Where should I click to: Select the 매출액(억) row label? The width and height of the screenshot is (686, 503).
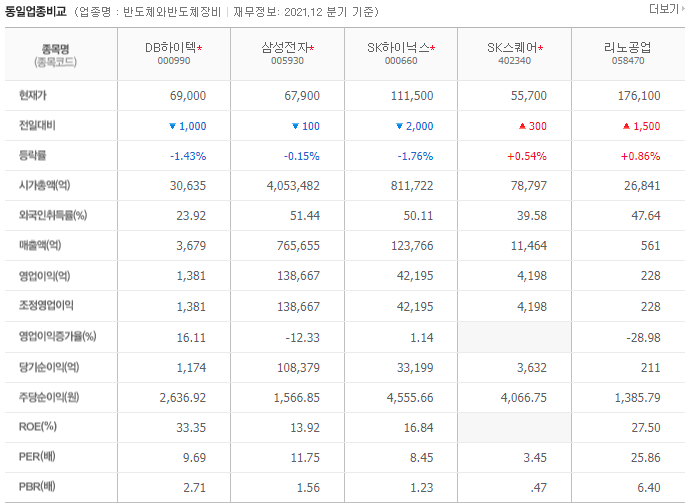pyautogui.click(x=40, y=245)
